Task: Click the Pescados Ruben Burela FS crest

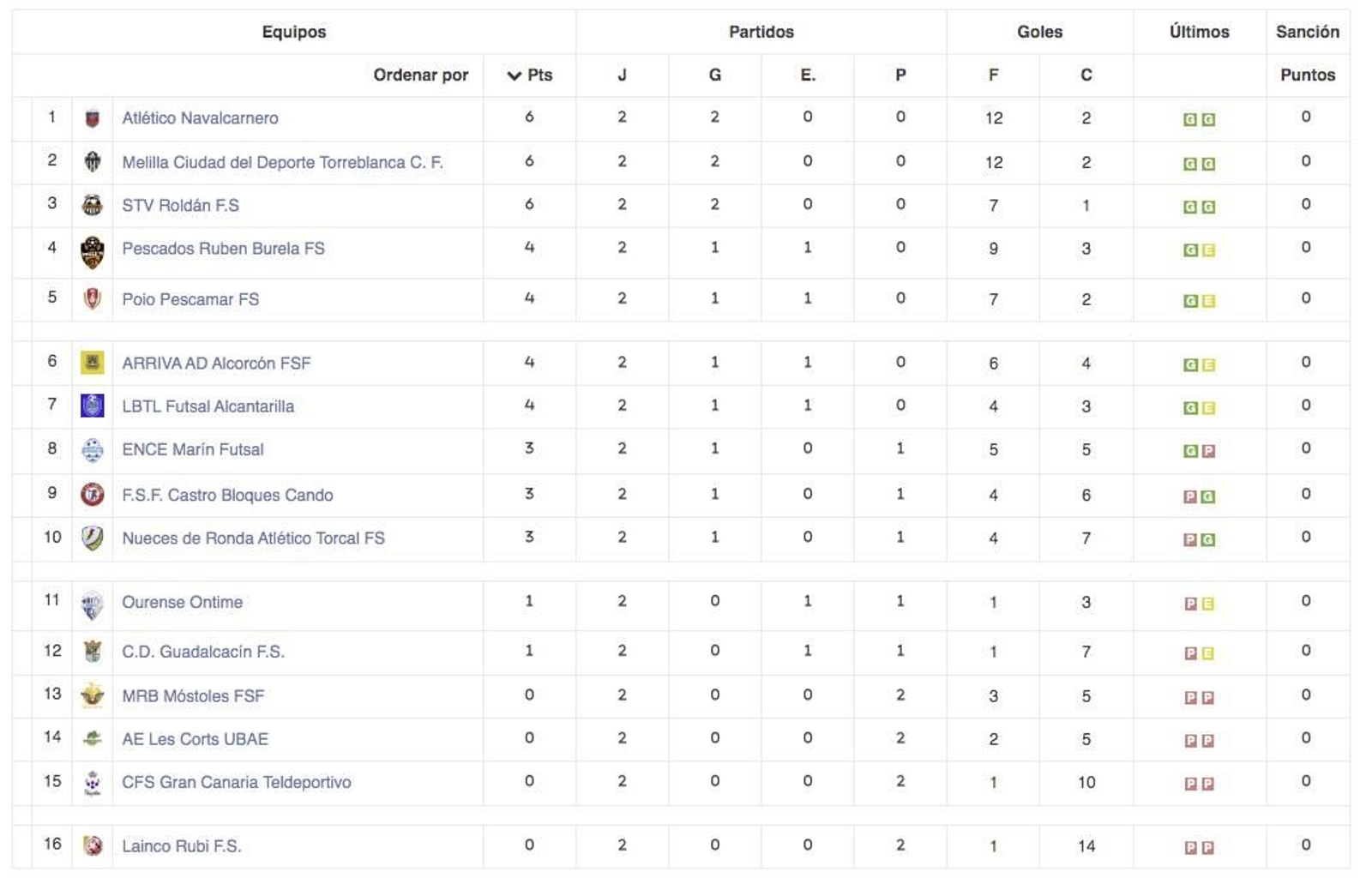Action: pyautogui.click(x=92, y=252)
